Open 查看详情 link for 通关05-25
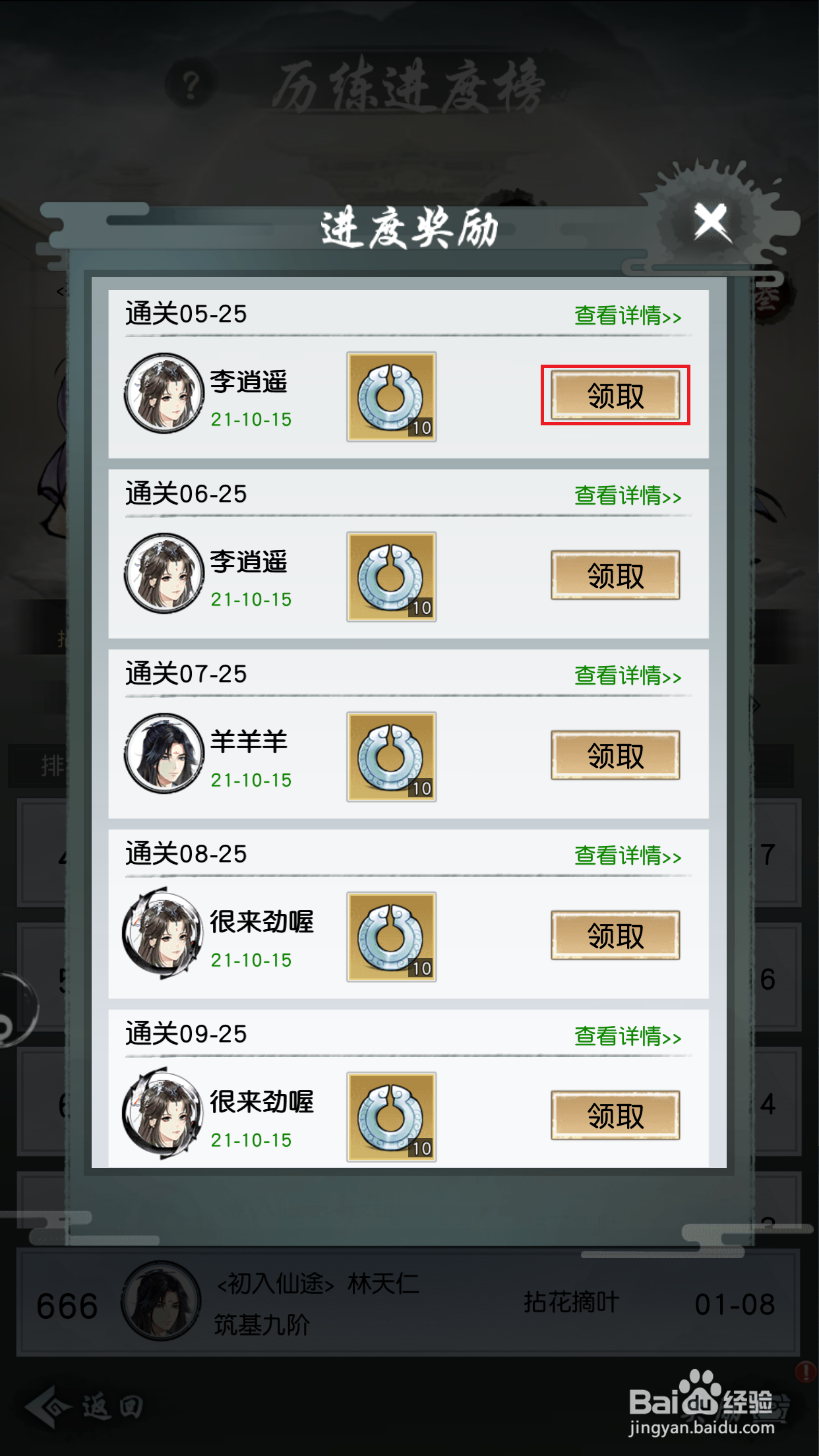The width and height of the screenshot is (819, 1456). pyautogui.click(x=628, y=316)
